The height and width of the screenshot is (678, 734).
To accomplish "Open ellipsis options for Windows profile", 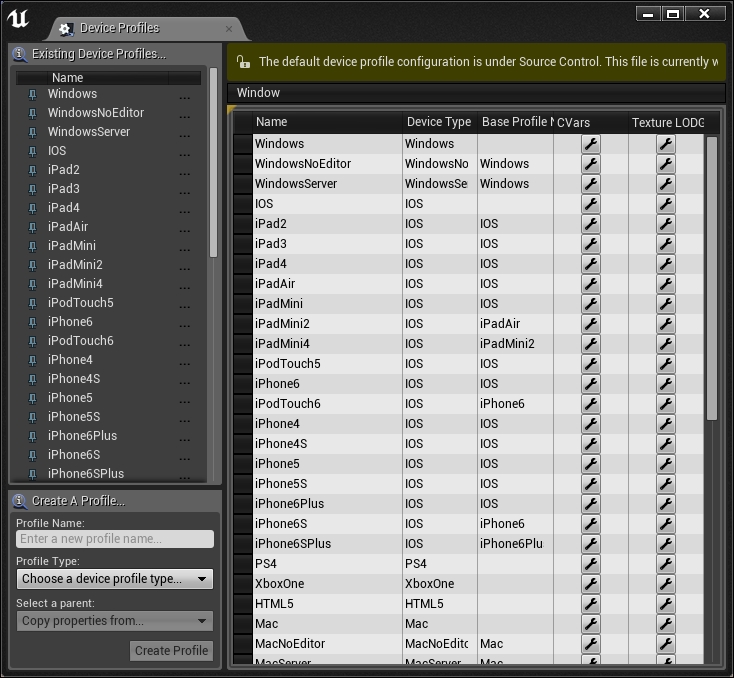I will click(185, 98).
